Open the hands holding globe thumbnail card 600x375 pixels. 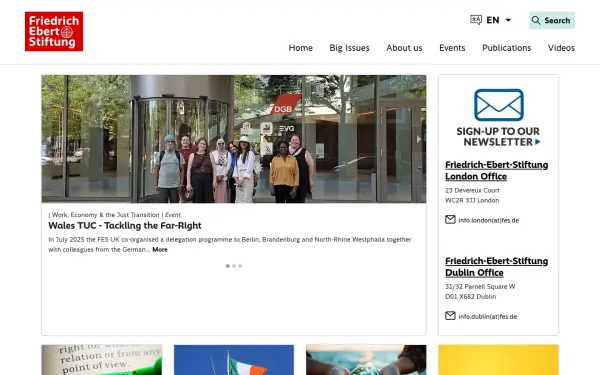coord(366,360)
